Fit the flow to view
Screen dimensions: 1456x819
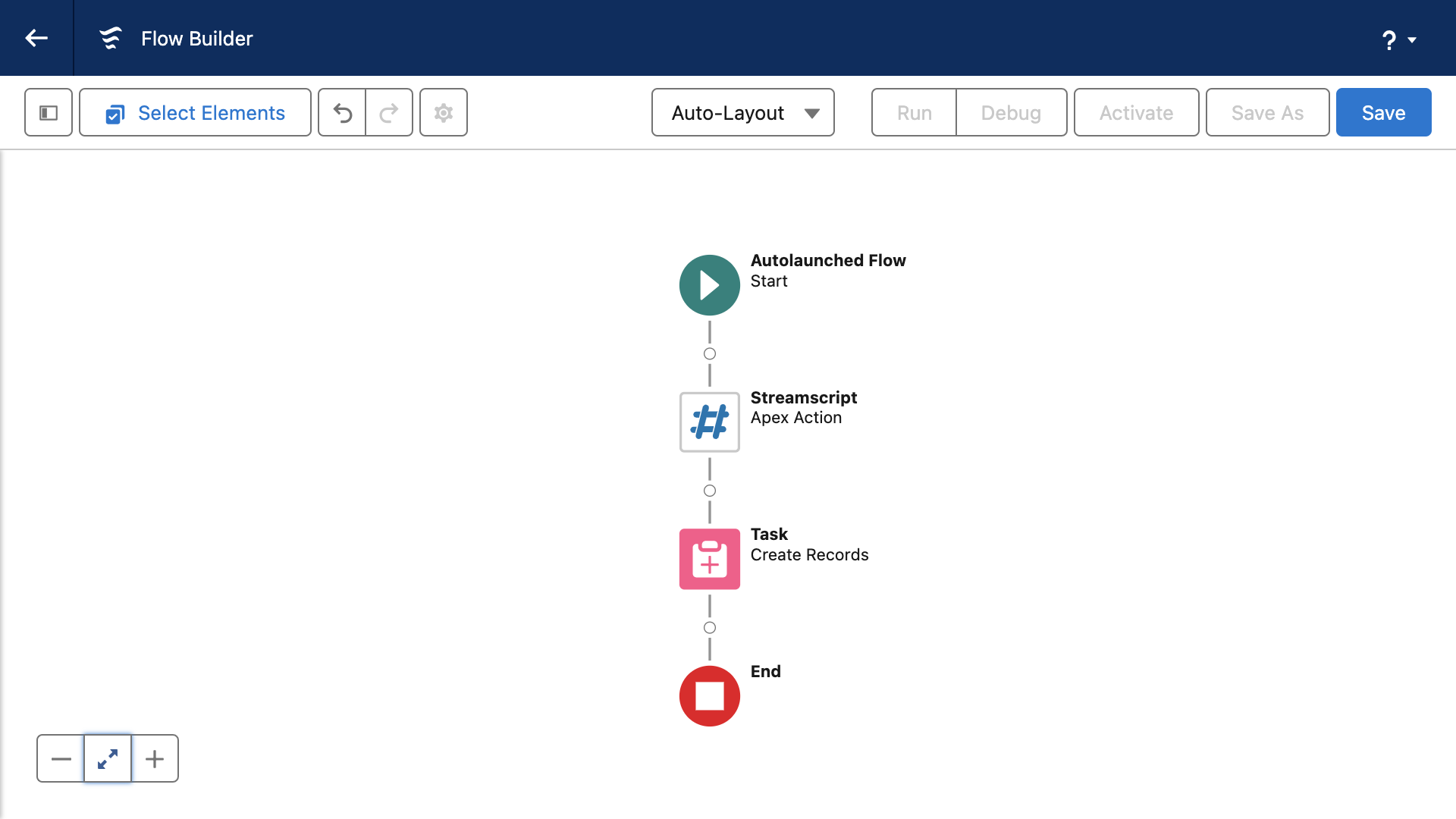point(108,758)
